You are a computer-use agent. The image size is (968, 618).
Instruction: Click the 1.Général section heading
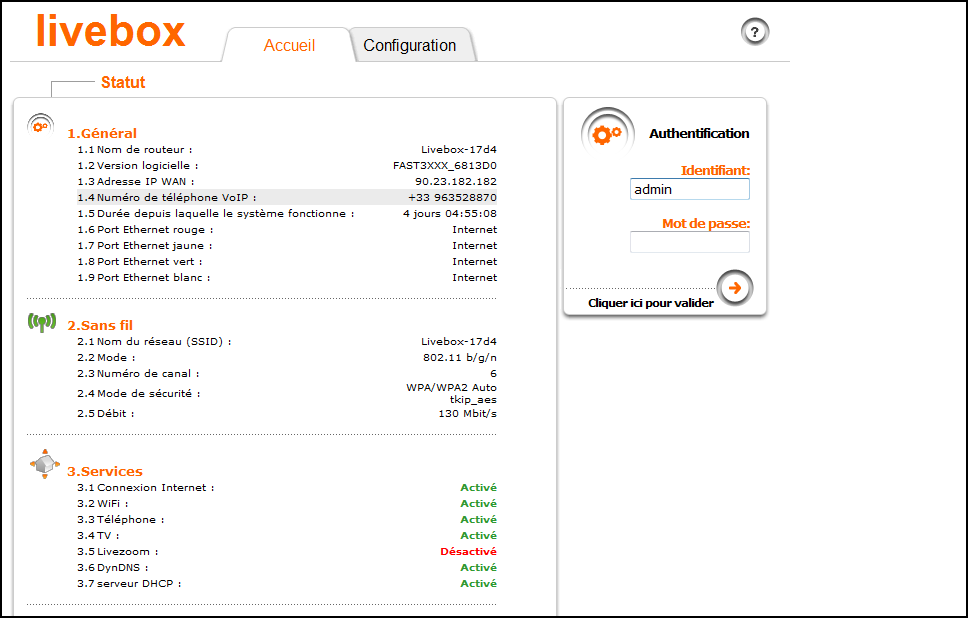(102, 134)
